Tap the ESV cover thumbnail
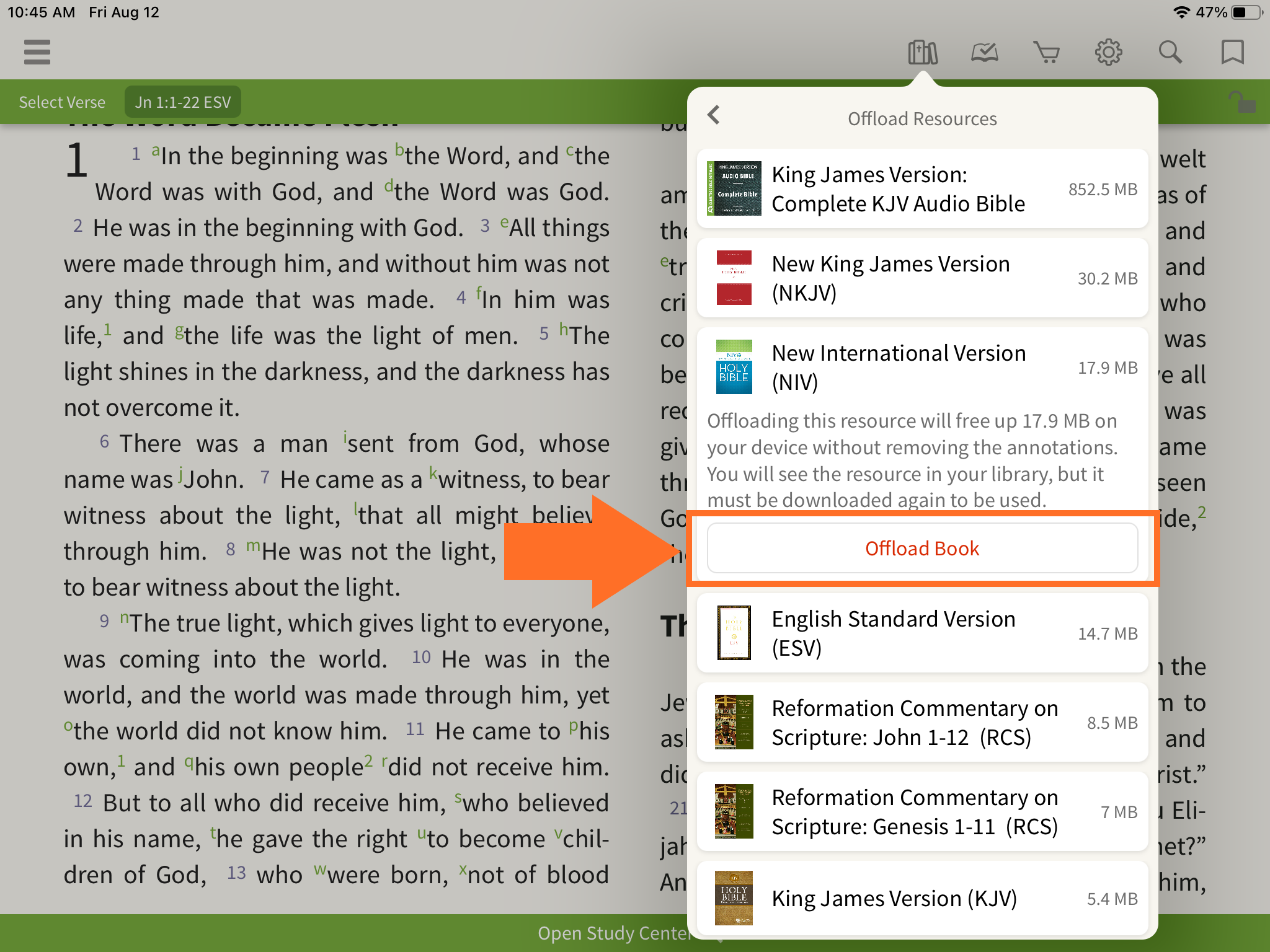Screen dimensions: 1270x952 (734, 633)
